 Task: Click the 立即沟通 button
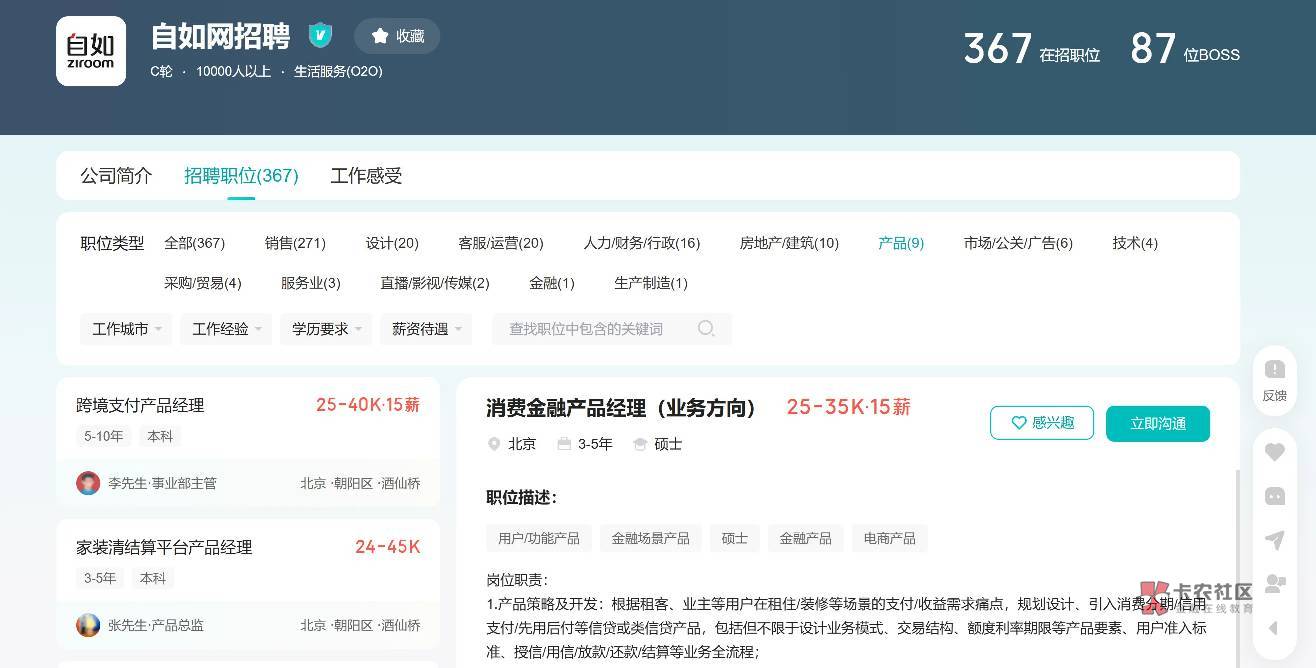point(1157,423)
